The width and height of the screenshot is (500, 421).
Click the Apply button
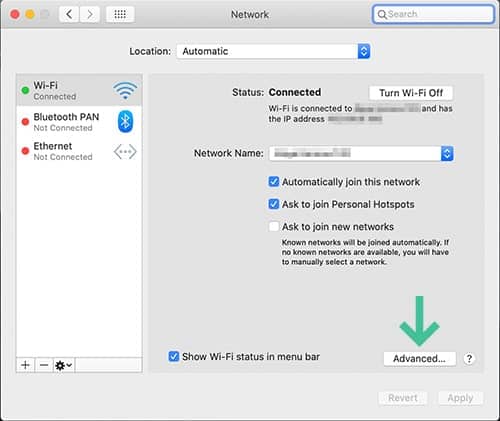(460, 398)
